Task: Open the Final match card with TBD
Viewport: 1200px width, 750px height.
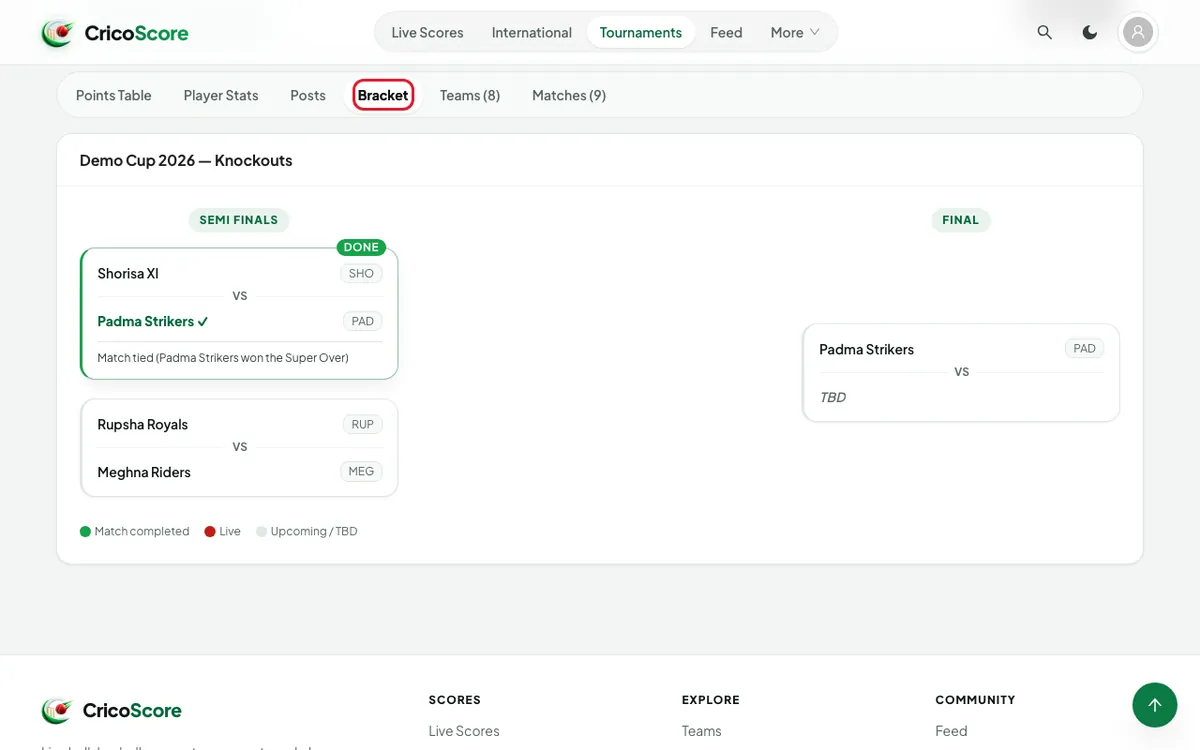Action: [x=961, y=373]
